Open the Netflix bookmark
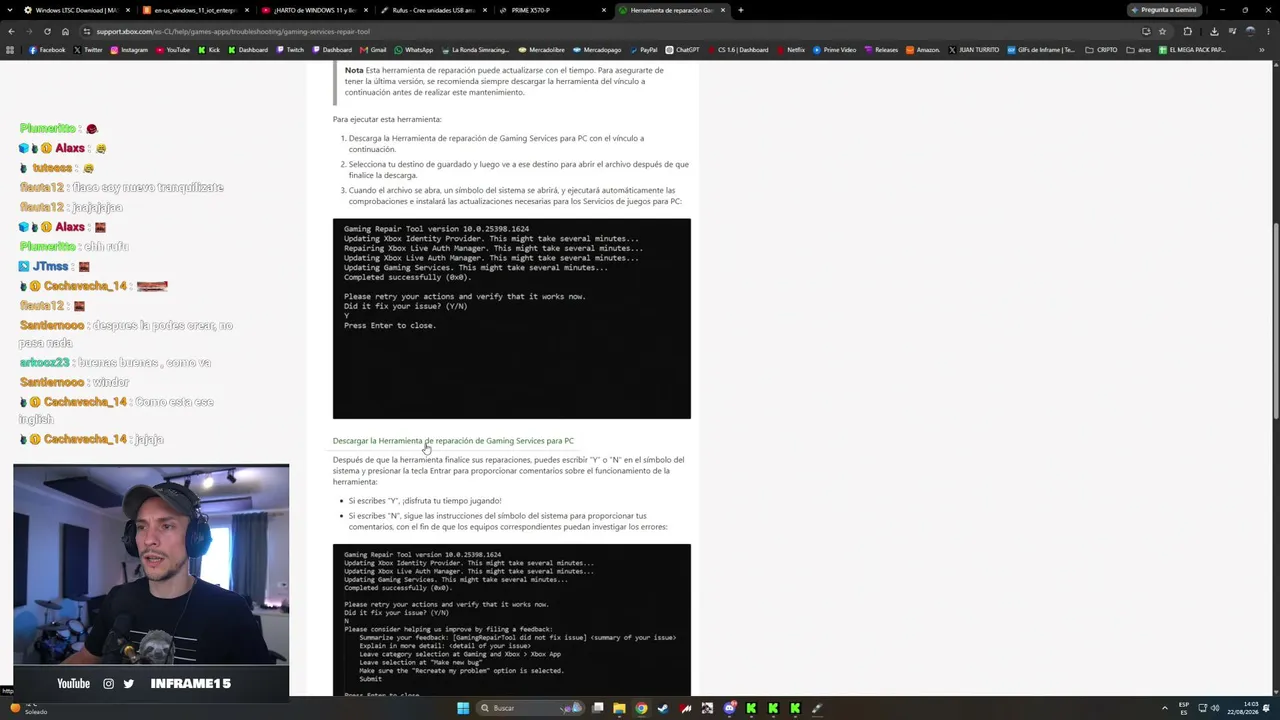The image size is (1280, 720). (x=790, y=50)
